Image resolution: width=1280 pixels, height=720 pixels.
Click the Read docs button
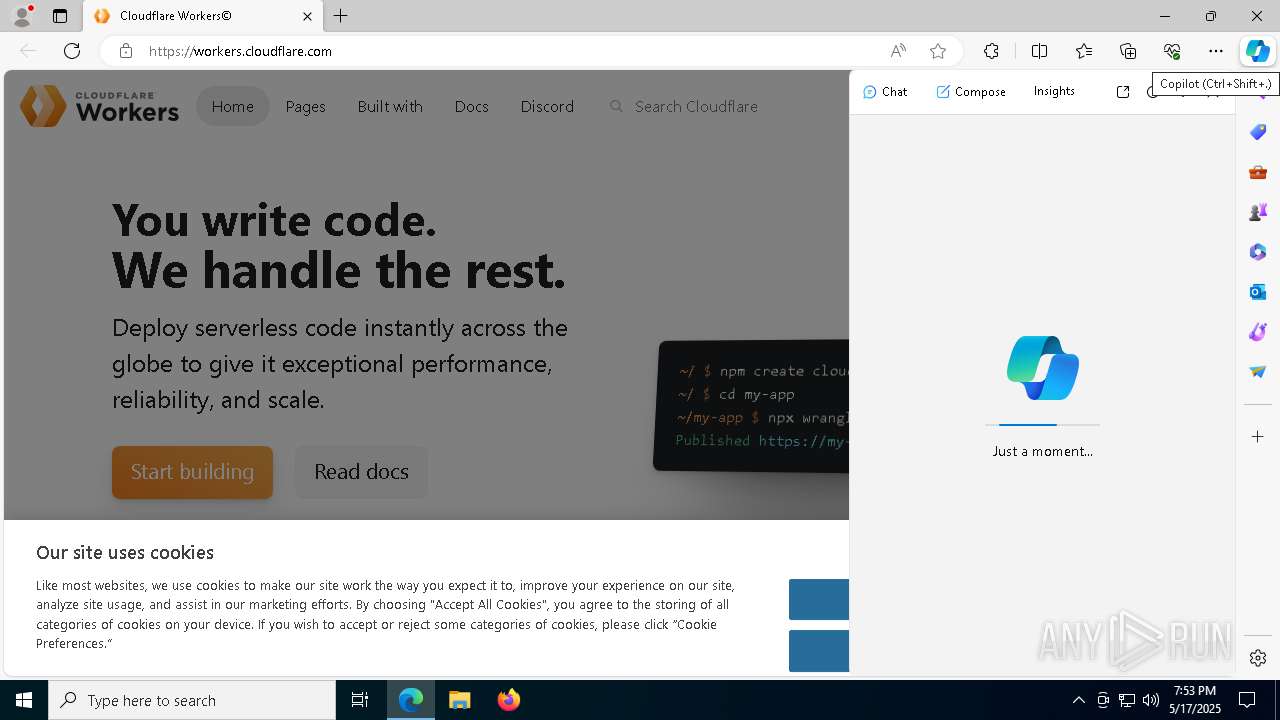(361, 472)
